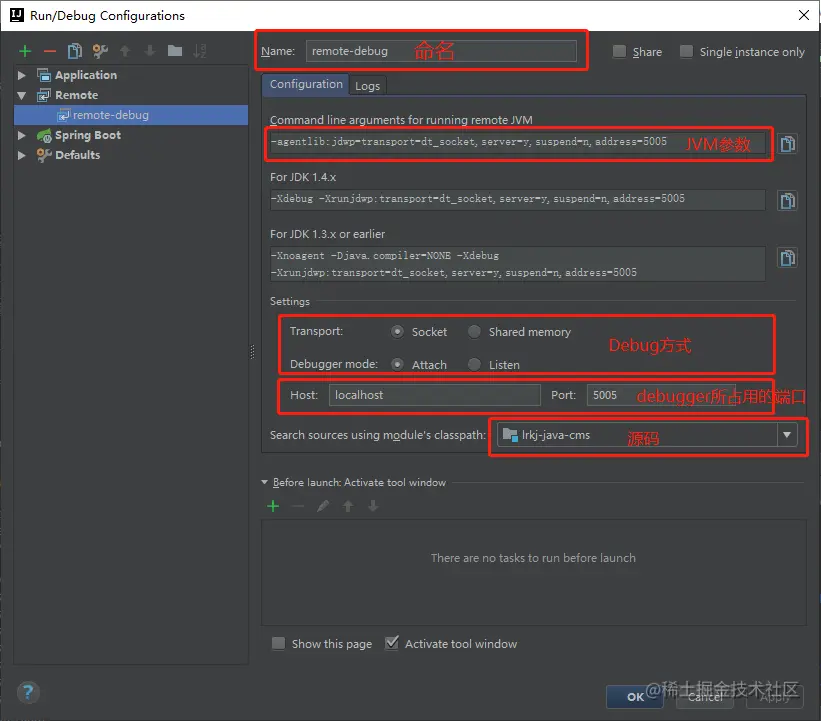Collapse the Before launch section

point(264,482)
